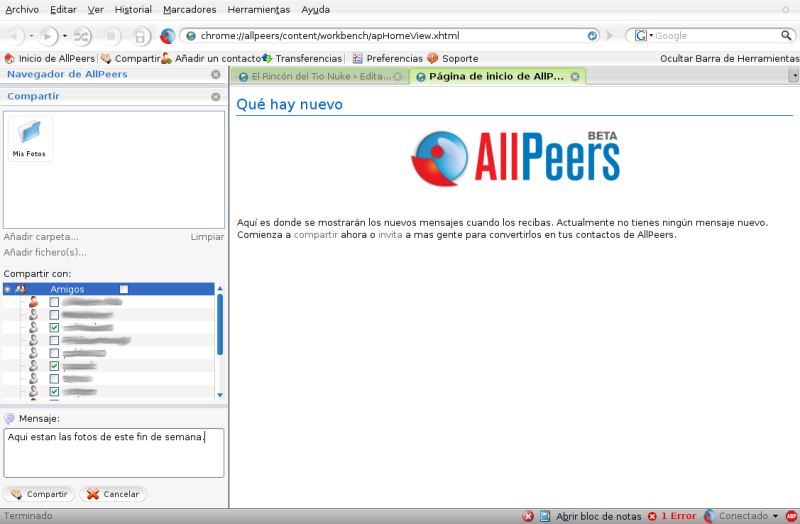Click the scroll up arrow of the contact list
This screenshot has height=524, width=800.
point(220,288)
